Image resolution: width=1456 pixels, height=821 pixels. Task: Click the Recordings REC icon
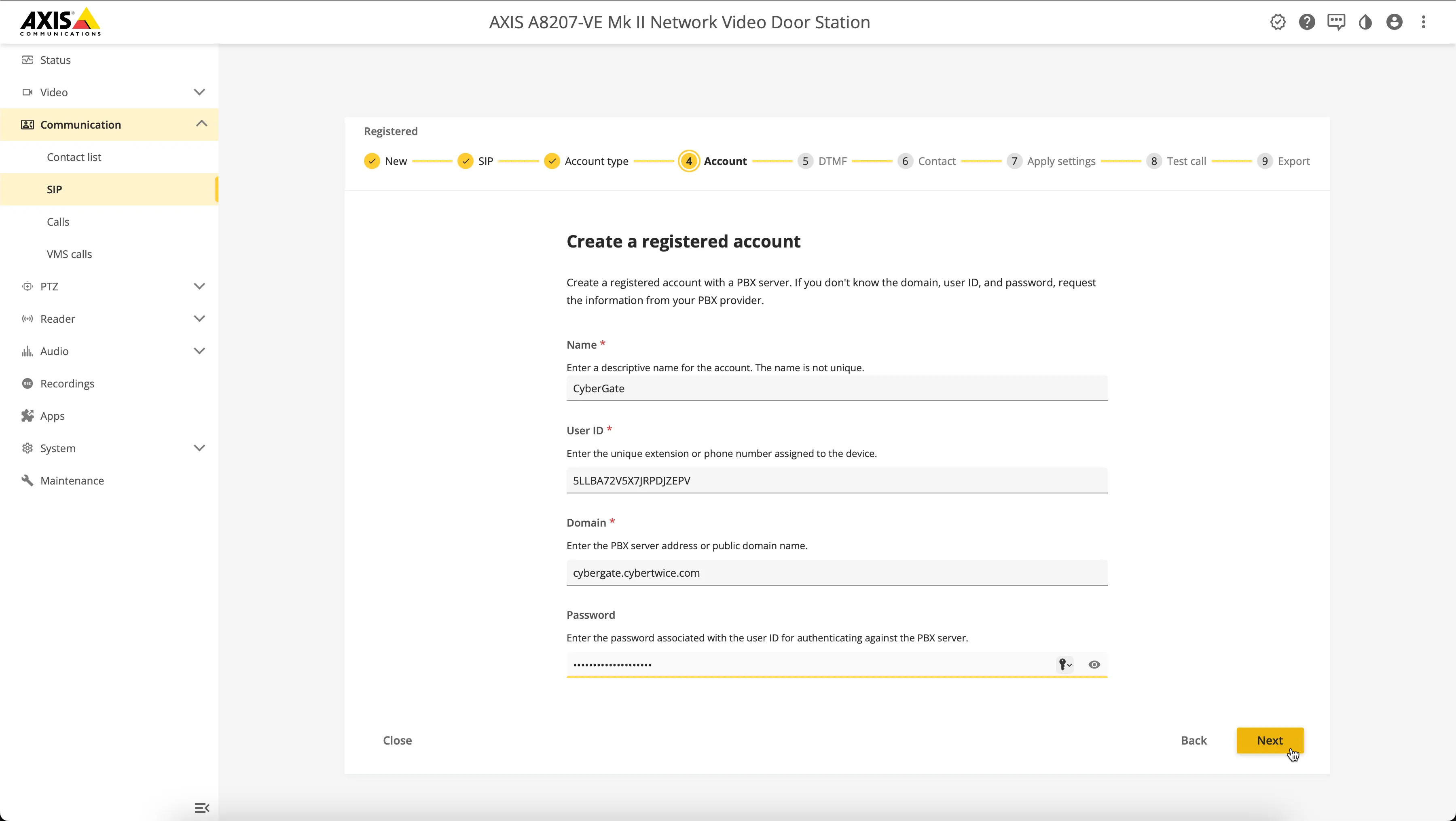(x=27, y=384)
